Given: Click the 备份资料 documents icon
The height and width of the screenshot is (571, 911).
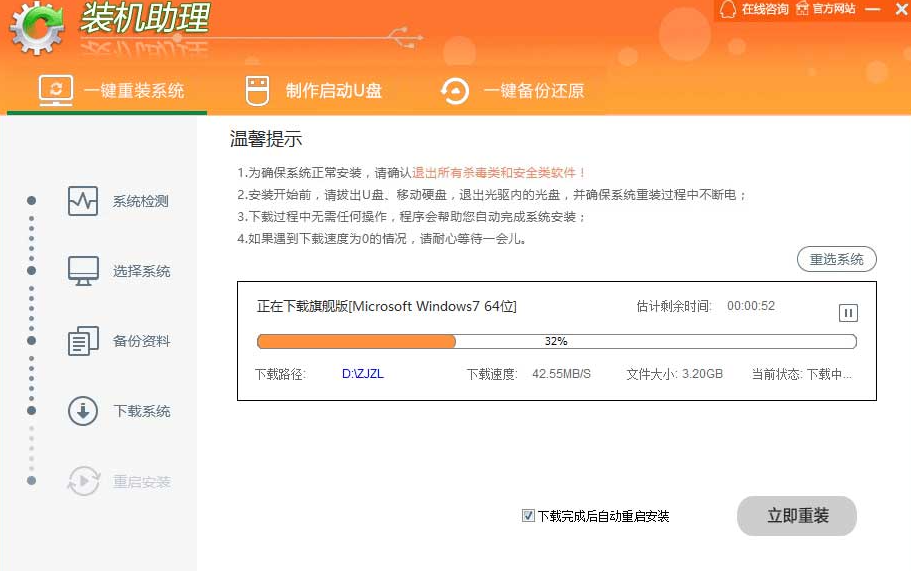Looking at the screenshot, I should pyautogui.click(x=83, y=341).
